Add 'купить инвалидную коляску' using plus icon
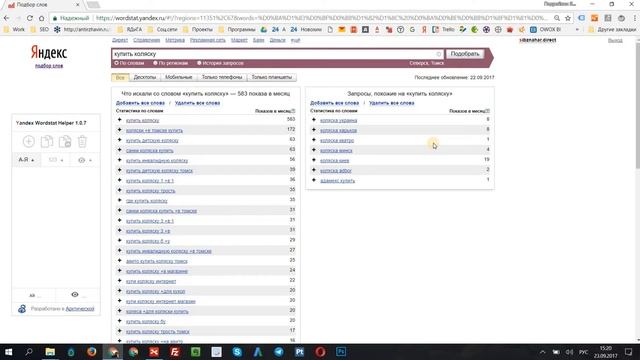Image resolution: width=640 pixels, height=360 pixels. pyautogui.click(x=120, y=160)
